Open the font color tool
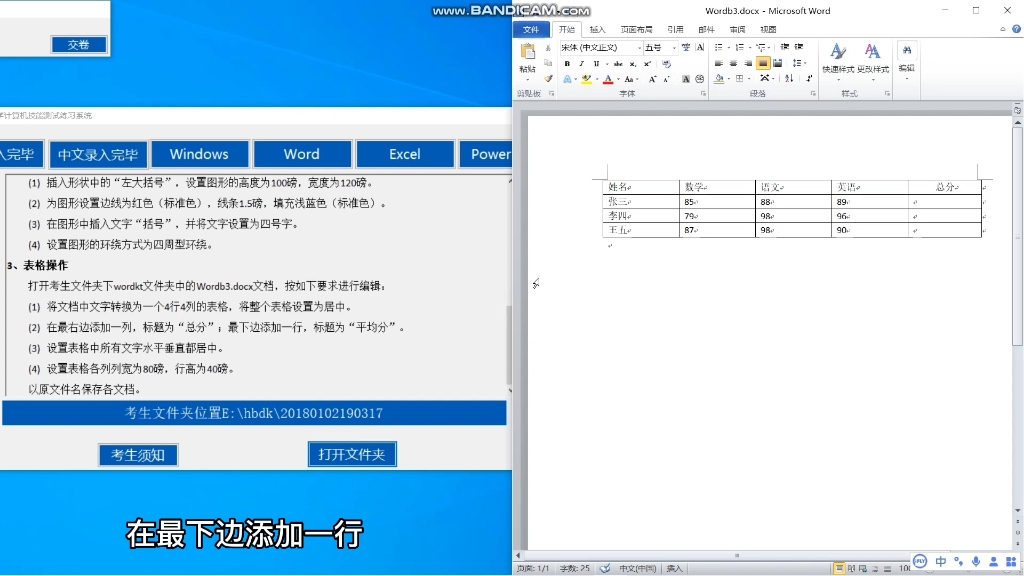 (x=607, y=79)
